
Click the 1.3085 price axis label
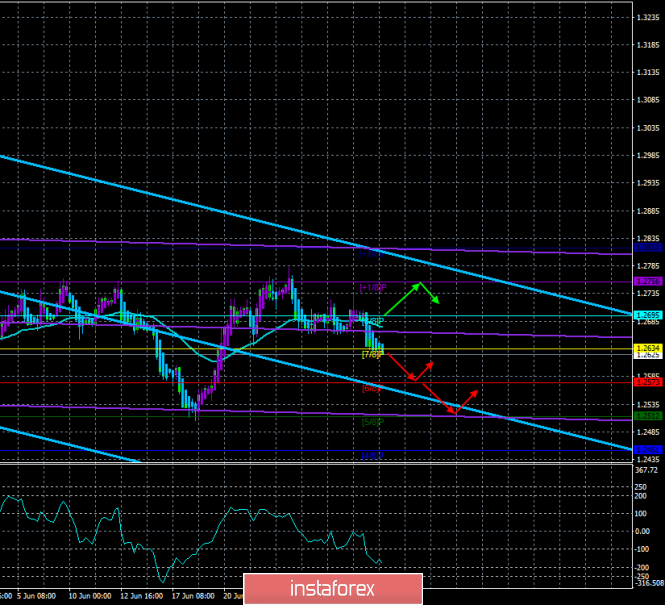coord(648,100)
